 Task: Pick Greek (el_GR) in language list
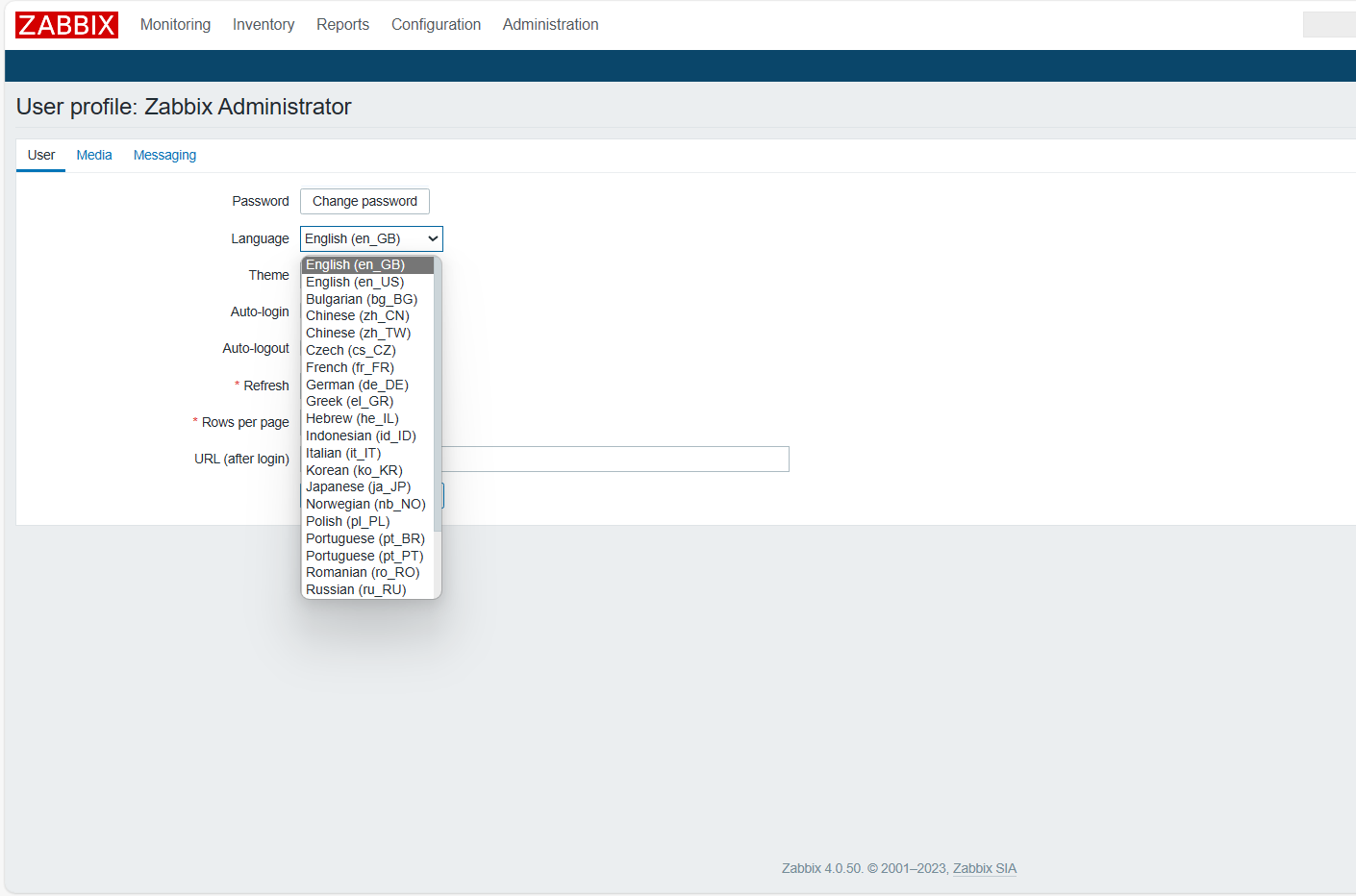367,401
